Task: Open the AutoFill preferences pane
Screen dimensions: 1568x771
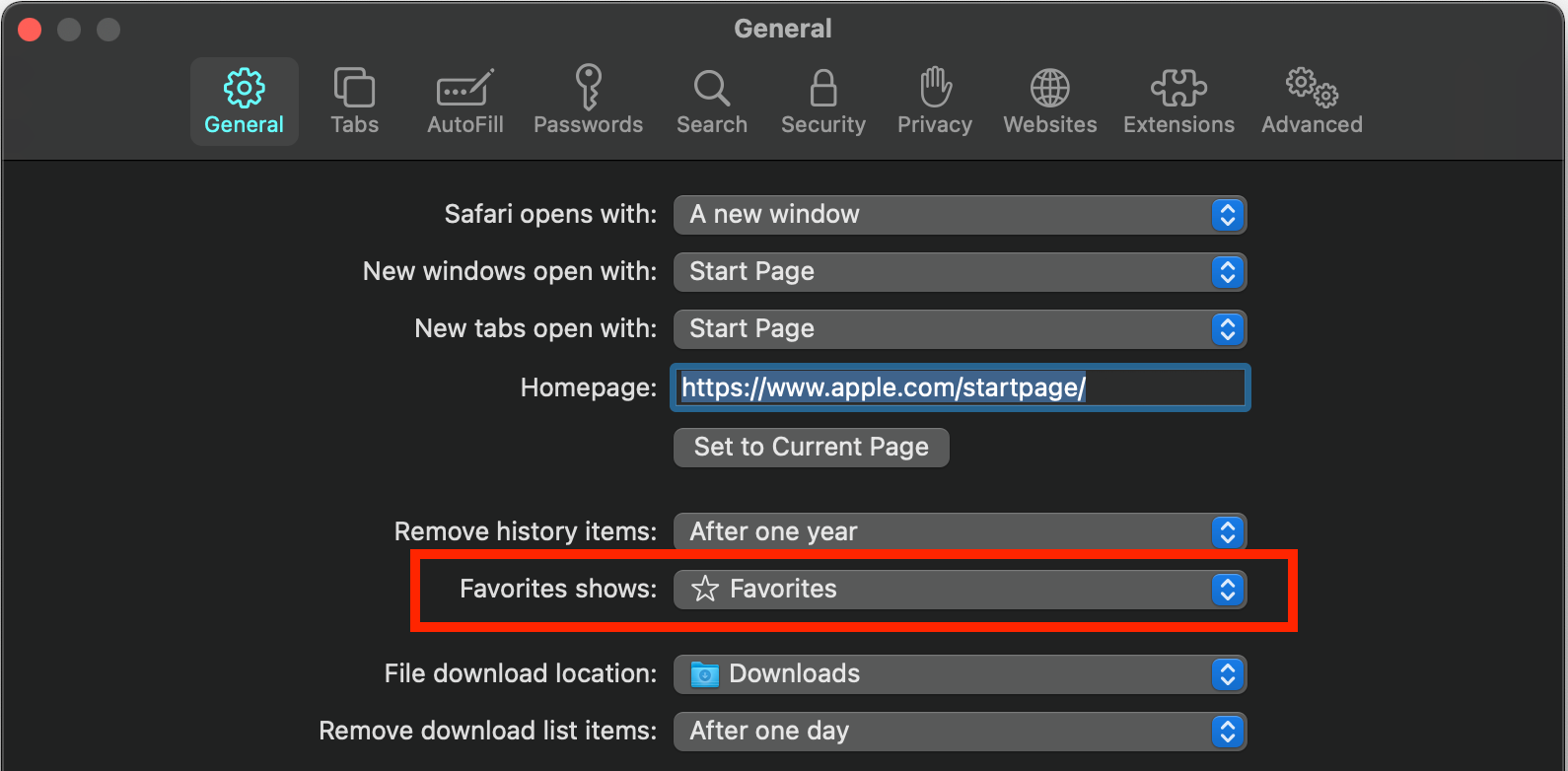Action: click(464, 101)
